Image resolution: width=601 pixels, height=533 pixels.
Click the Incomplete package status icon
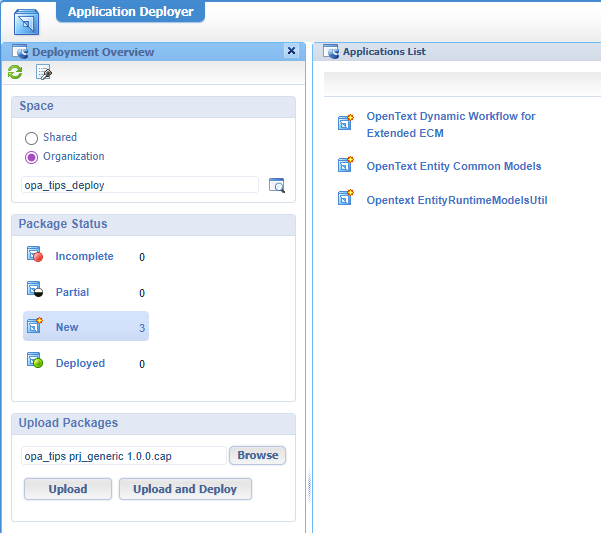[35, 256]
